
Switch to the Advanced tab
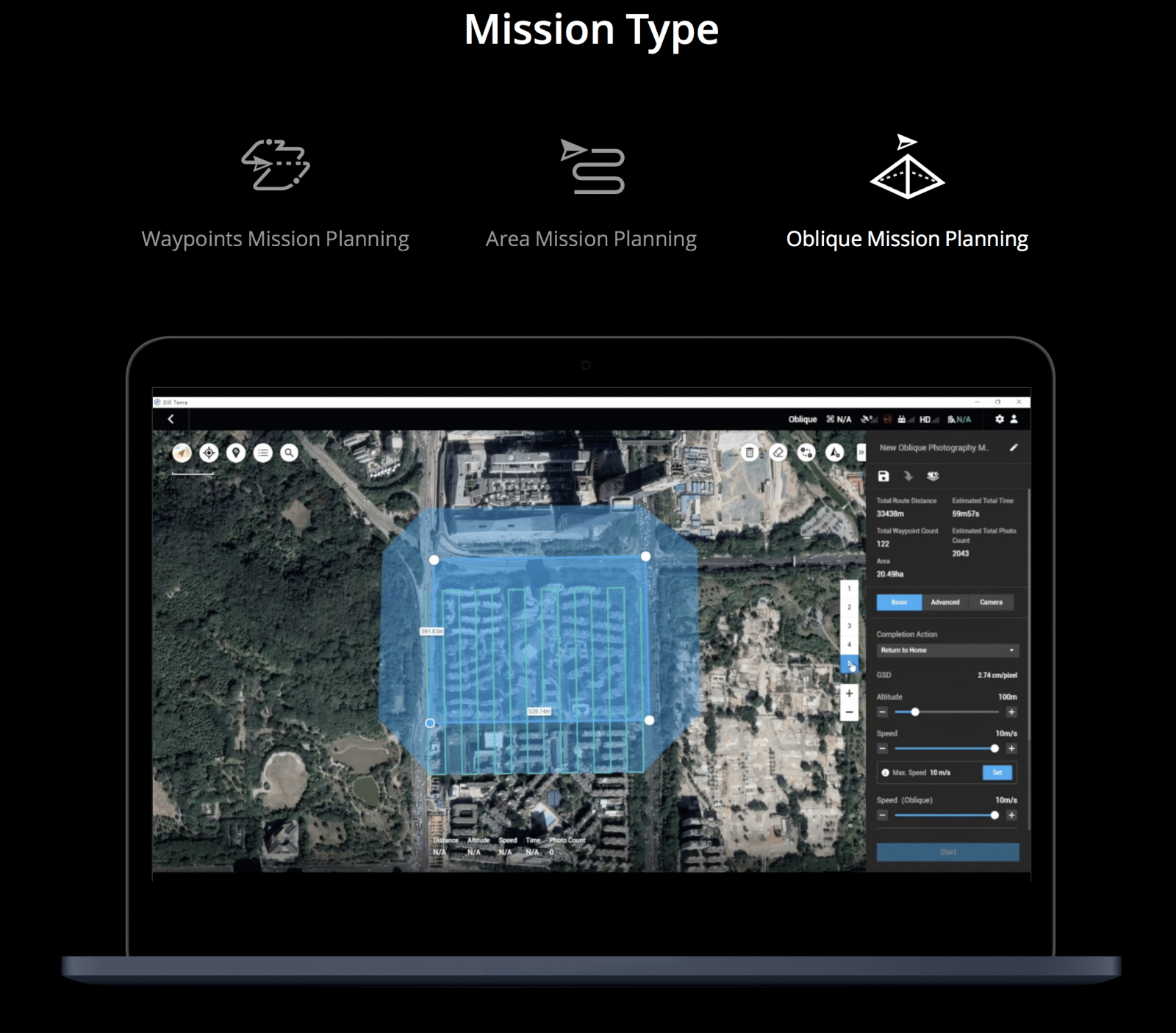click(x=945, y=602)
